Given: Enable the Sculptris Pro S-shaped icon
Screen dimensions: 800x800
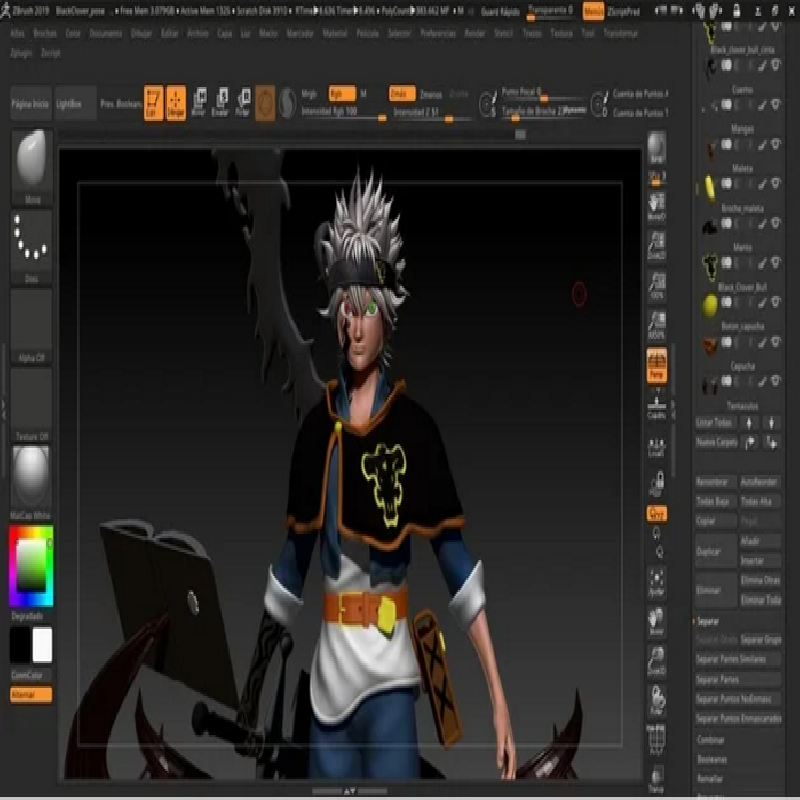Looking at the screenshot, I should pyautogui.click(x=287, y=103).
